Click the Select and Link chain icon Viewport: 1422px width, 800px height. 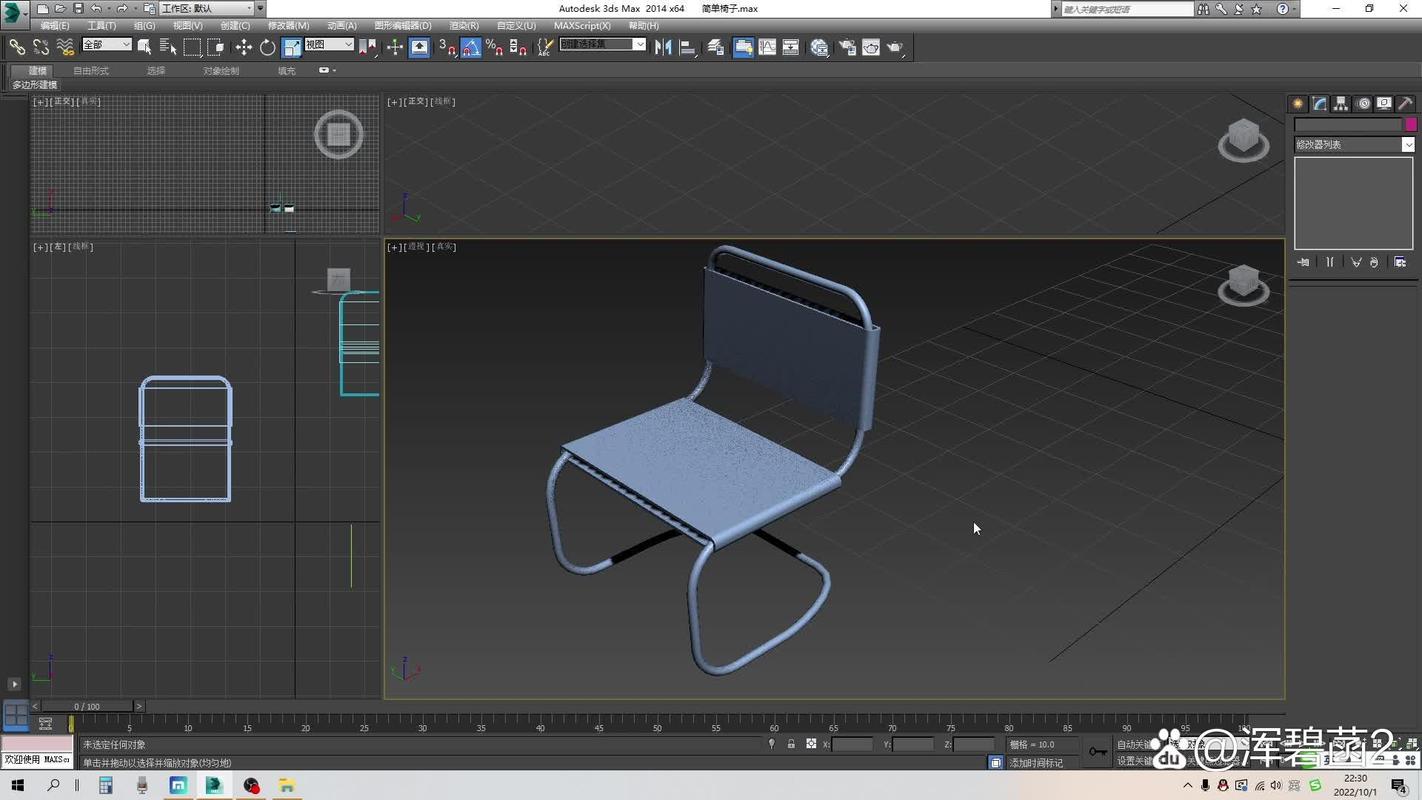tap(17, 47)
